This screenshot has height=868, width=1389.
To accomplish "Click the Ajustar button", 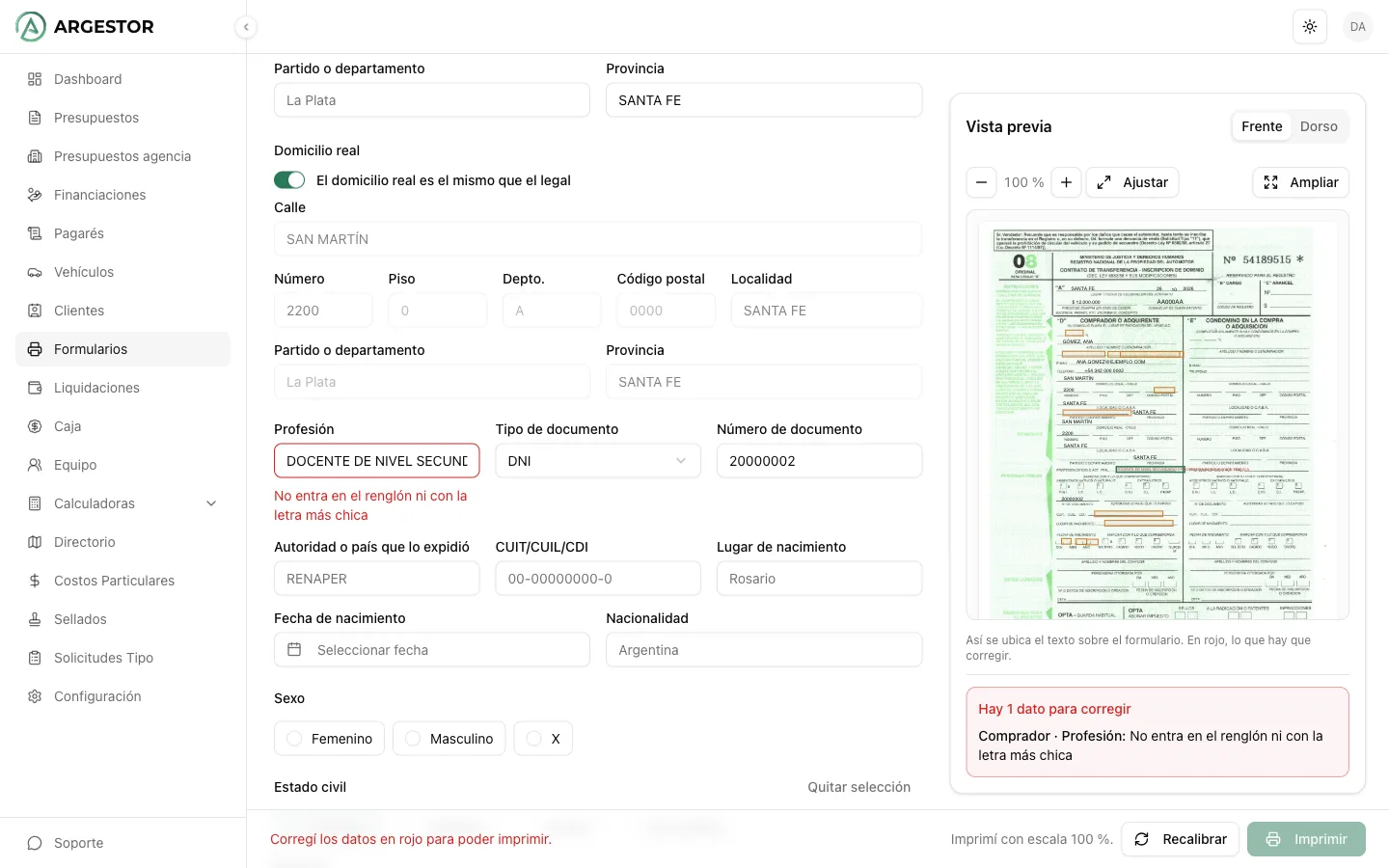I will pos(1132,182).
